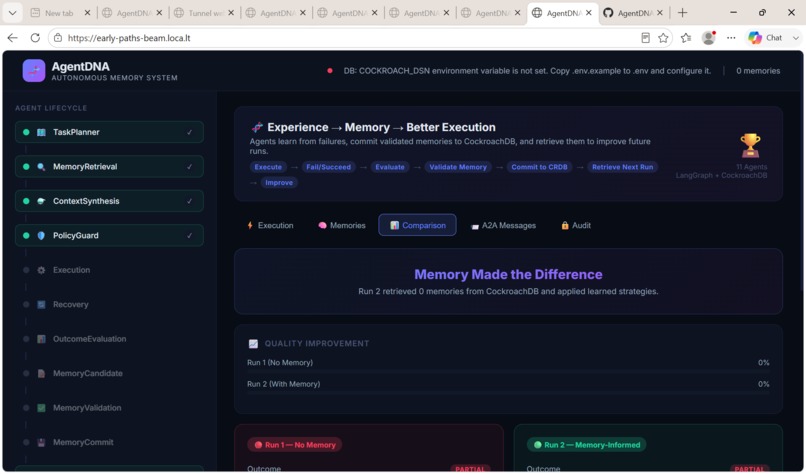Select the PolicyGuard agent step
The image size is (806, 474).
[x=109, y=235]
